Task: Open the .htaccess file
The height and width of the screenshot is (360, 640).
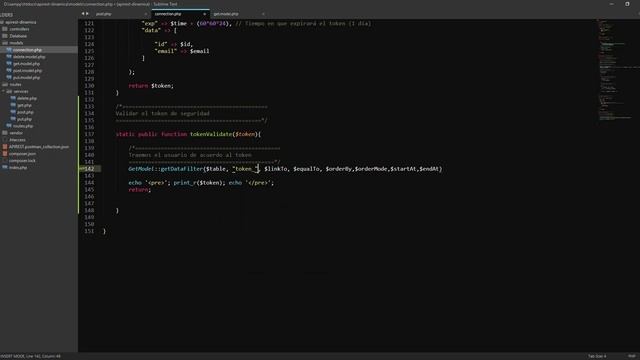Action: 17,140
